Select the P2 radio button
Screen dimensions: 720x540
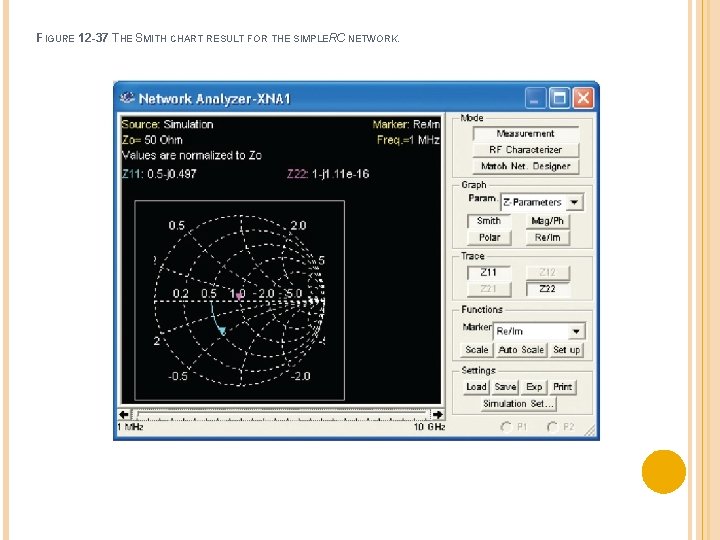pos(552,427)
